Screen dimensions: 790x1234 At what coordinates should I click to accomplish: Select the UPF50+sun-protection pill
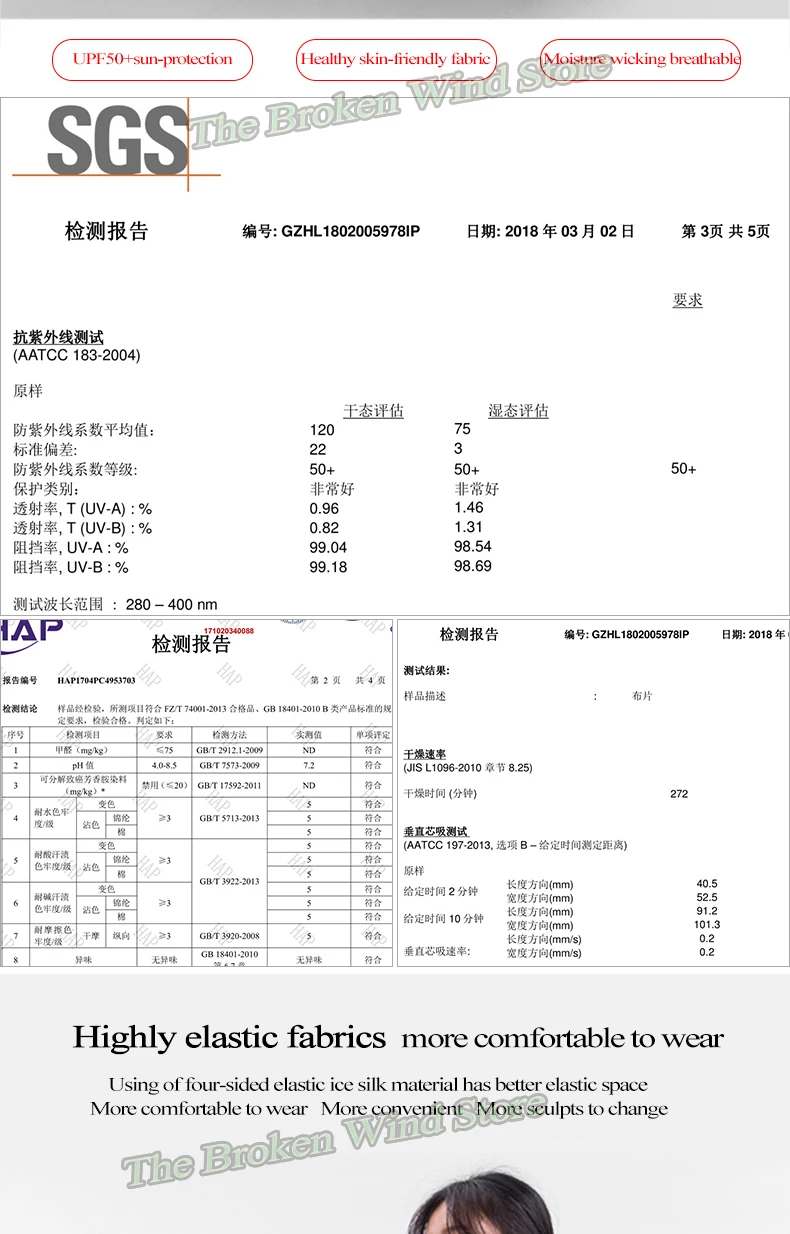(152, 59)
